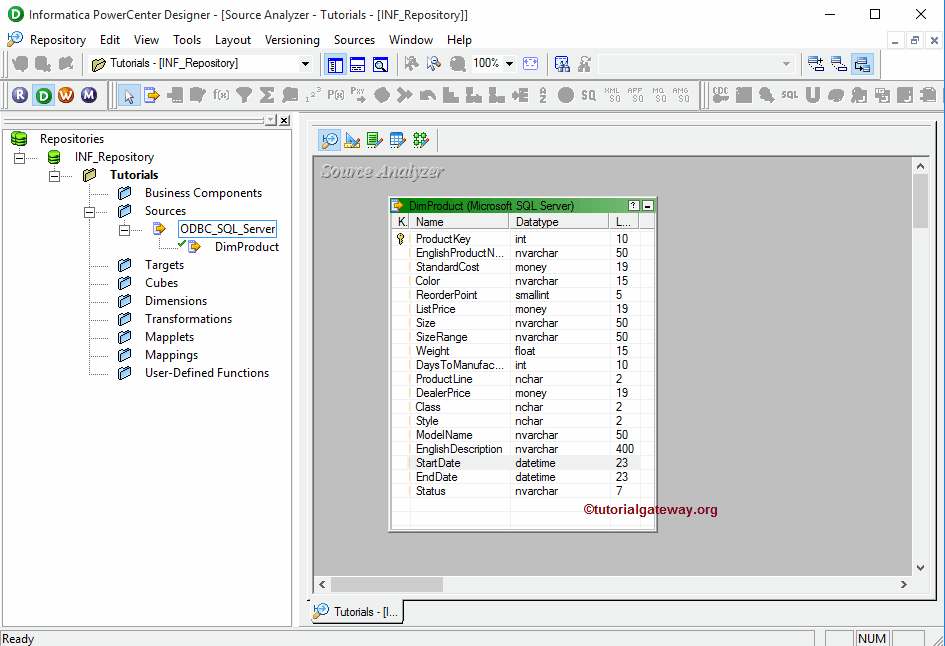This screenshot has height=646, width=945.
Task: Open the Target Designer tool icon
Action: click(352, 140)
